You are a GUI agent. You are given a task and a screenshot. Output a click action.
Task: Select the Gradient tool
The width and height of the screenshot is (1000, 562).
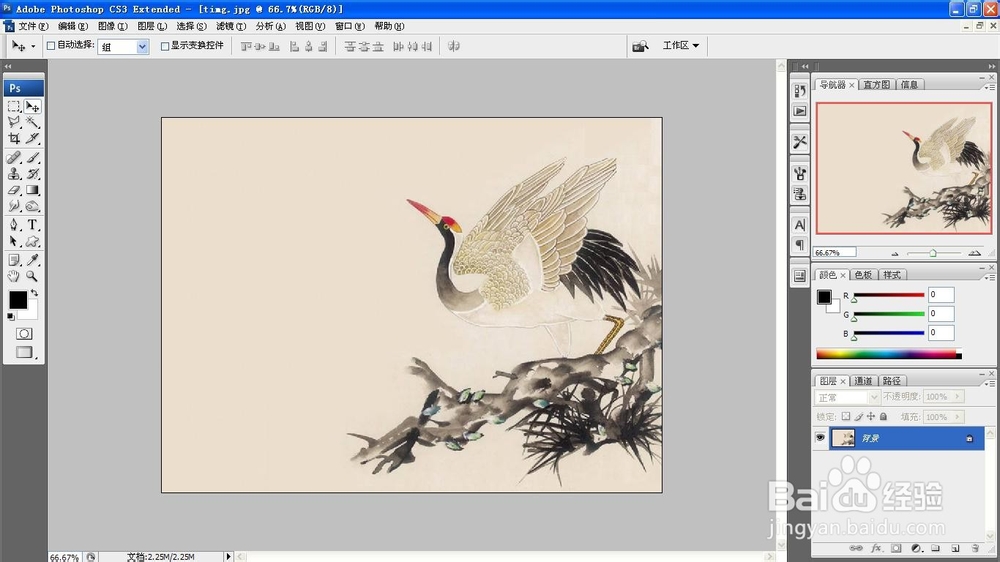tap(33, 190)
